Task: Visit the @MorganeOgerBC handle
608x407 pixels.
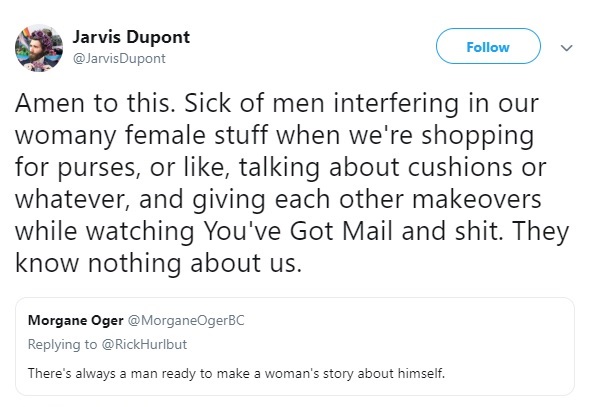Action: [186, 321]
